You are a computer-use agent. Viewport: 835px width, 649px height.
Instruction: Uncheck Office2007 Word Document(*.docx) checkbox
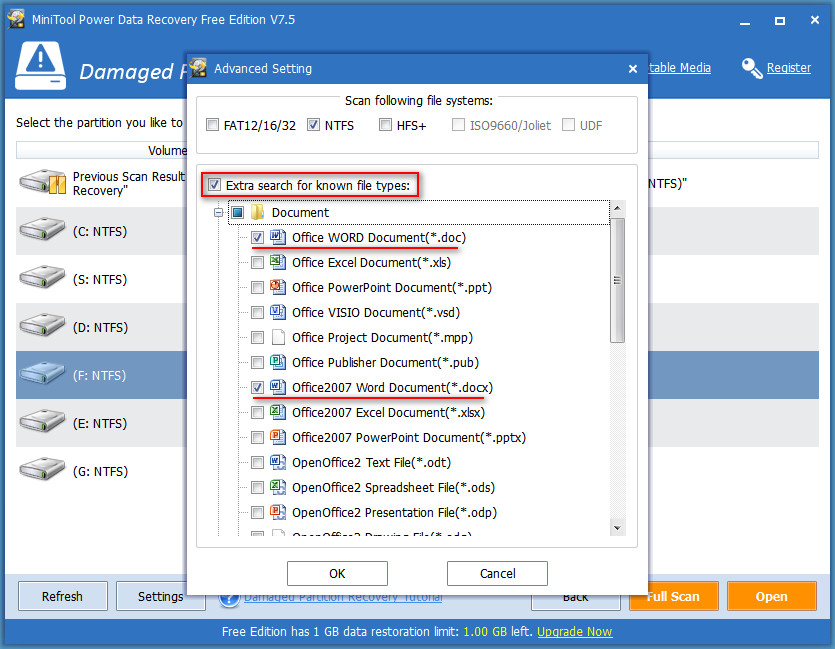[x=257, y=388]
